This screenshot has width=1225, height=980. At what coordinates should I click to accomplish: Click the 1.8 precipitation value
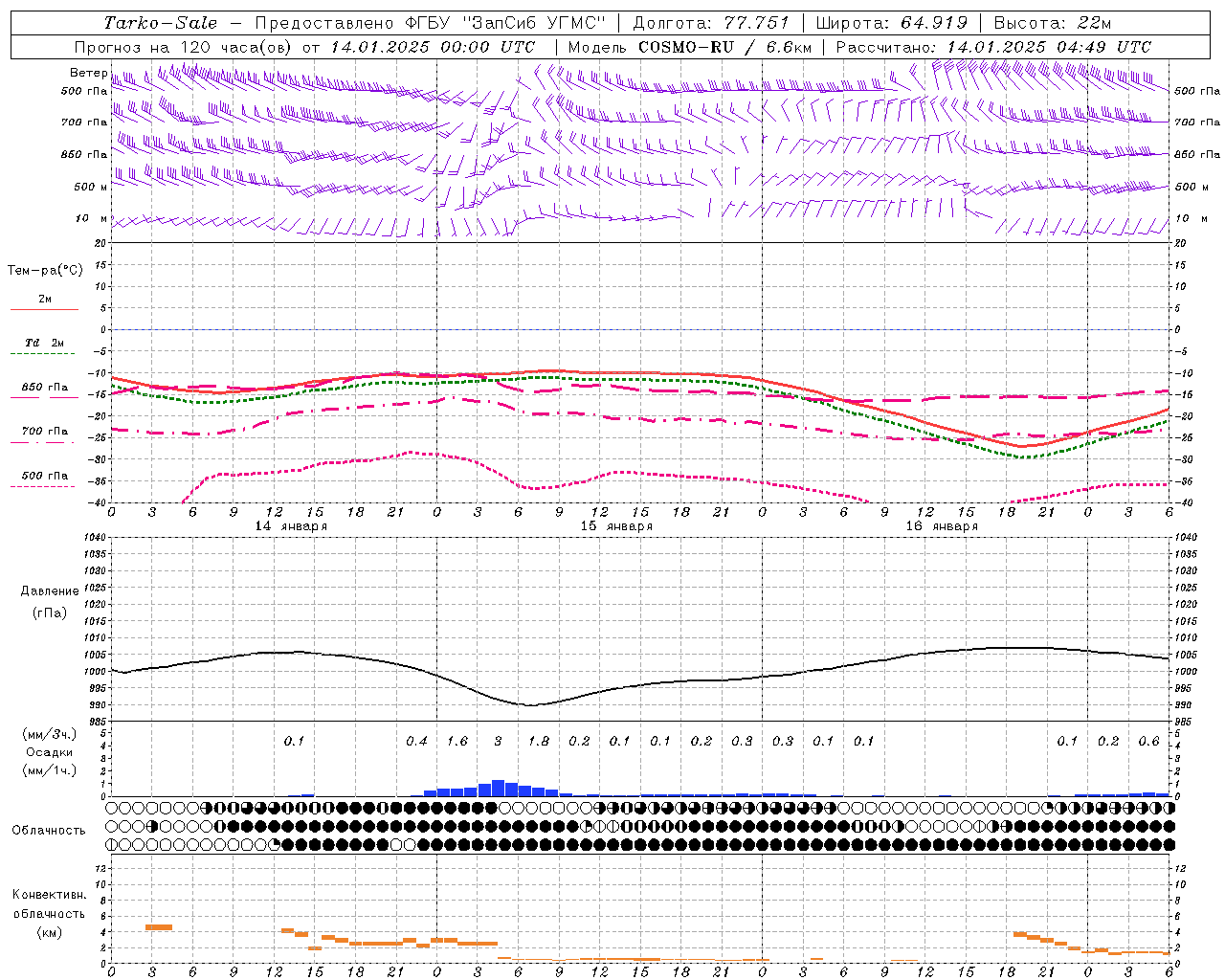click(x=539, y=742)
